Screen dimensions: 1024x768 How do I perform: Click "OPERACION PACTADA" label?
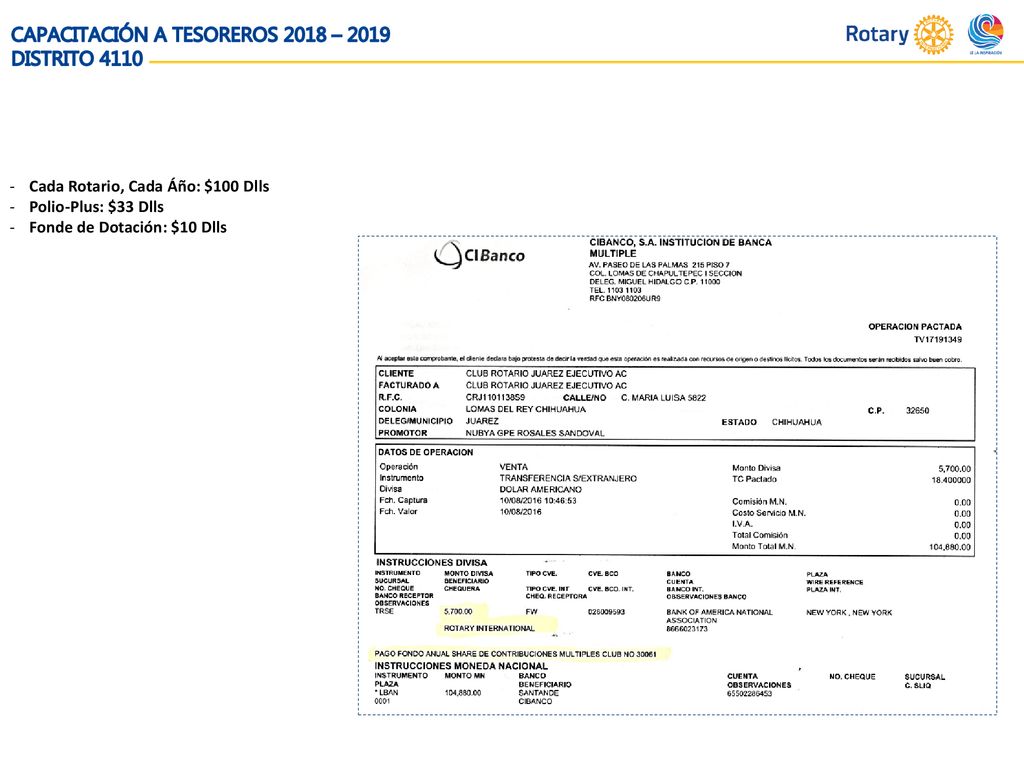click(914, 327)
